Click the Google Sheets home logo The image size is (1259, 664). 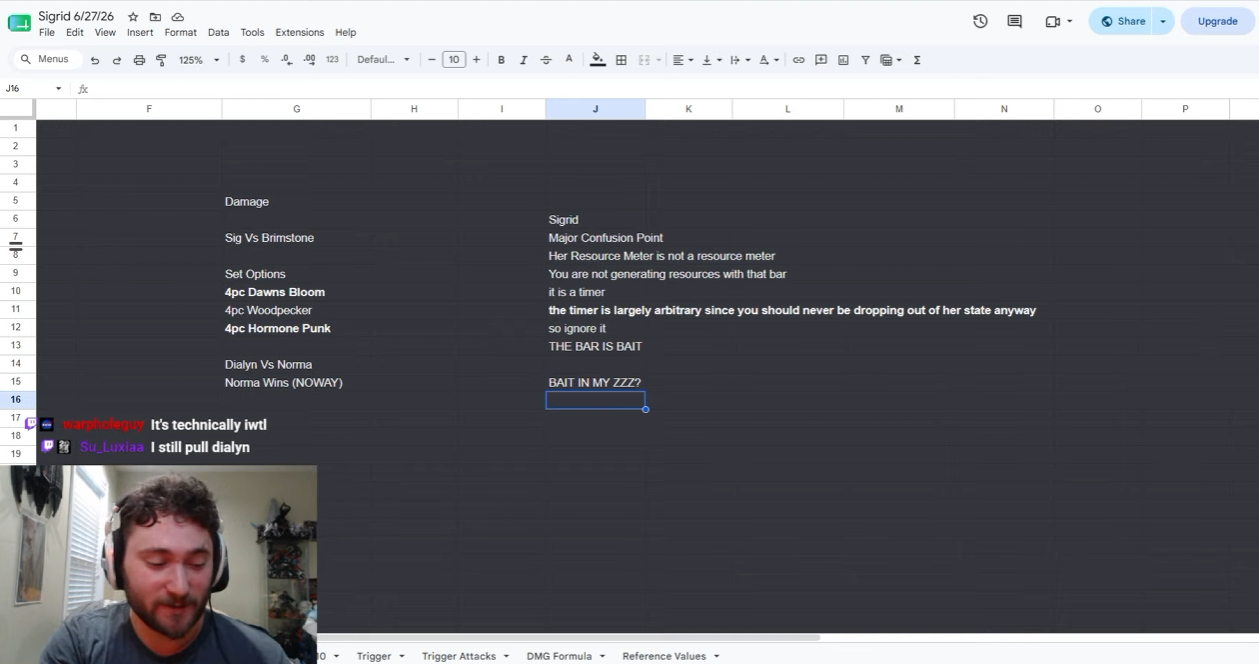pyautogui.click(x=19, y=23)
